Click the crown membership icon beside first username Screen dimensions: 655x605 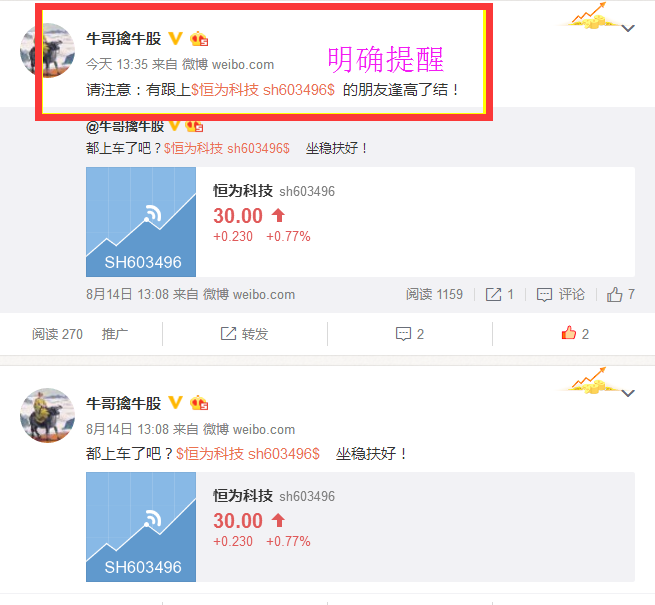[x=199, y=39]
